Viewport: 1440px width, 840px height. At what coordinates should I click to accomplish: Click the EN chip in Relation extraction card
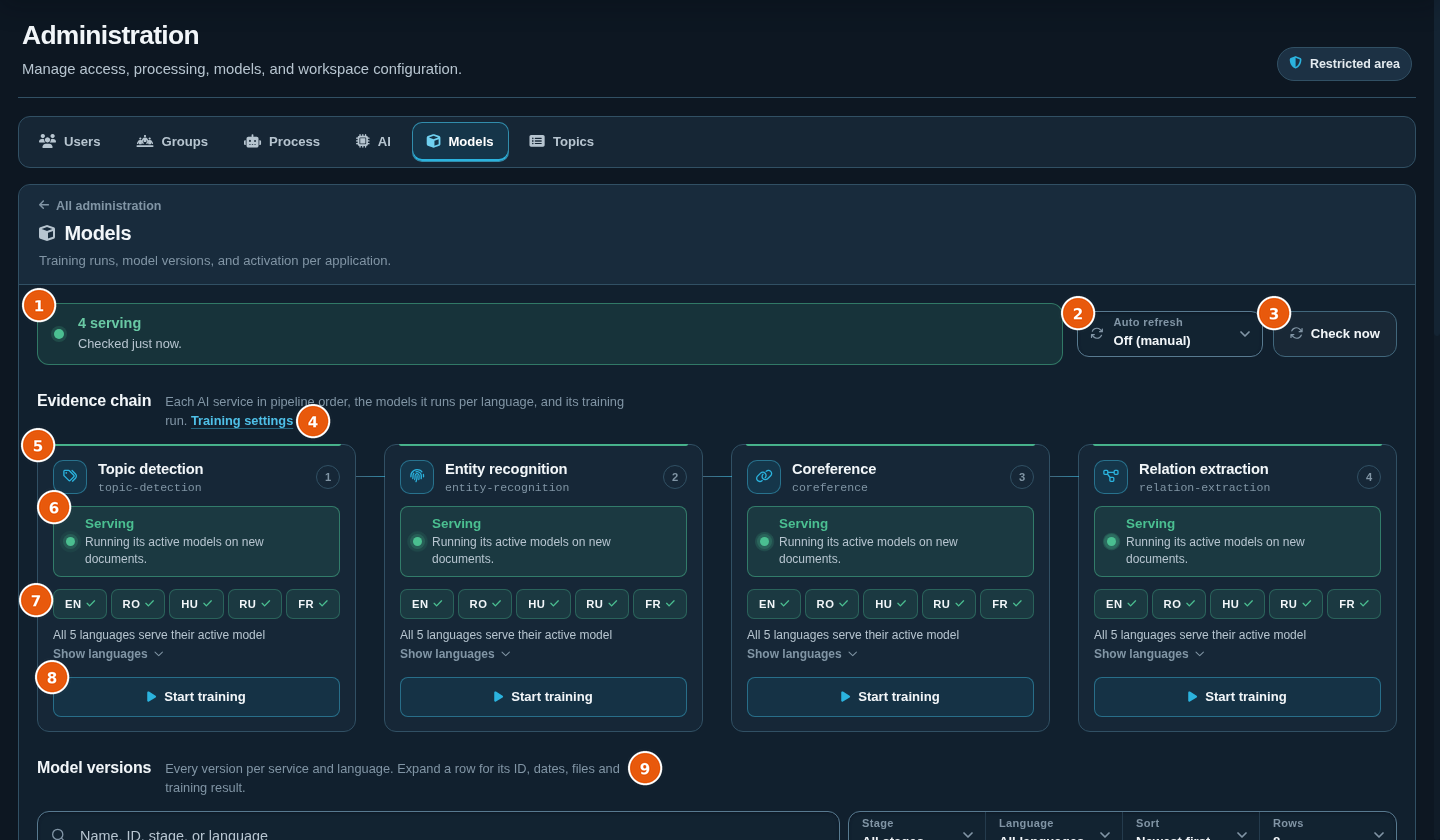tap(1121, 604)
